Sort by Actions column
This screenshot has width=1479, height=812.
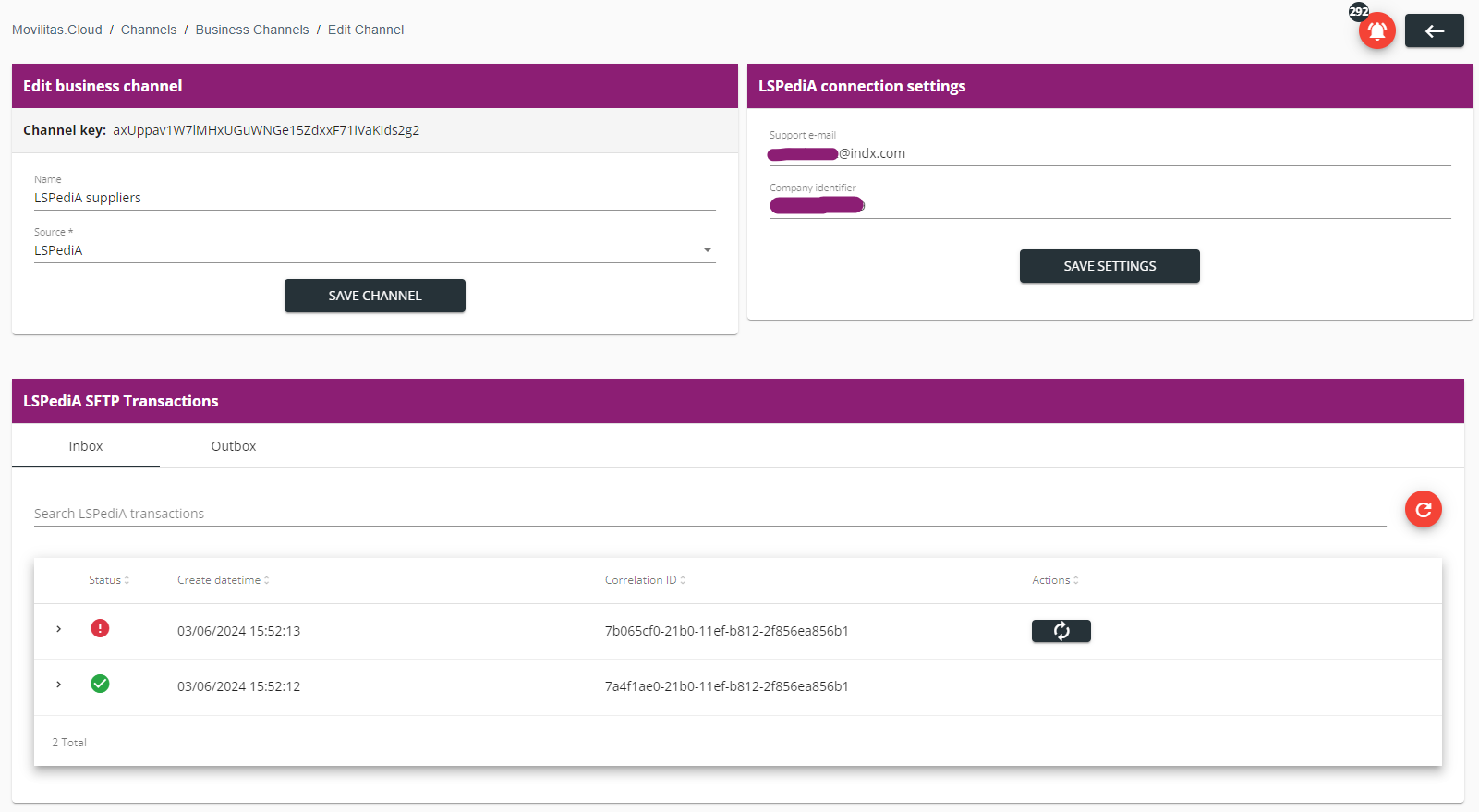point(1055,580)
